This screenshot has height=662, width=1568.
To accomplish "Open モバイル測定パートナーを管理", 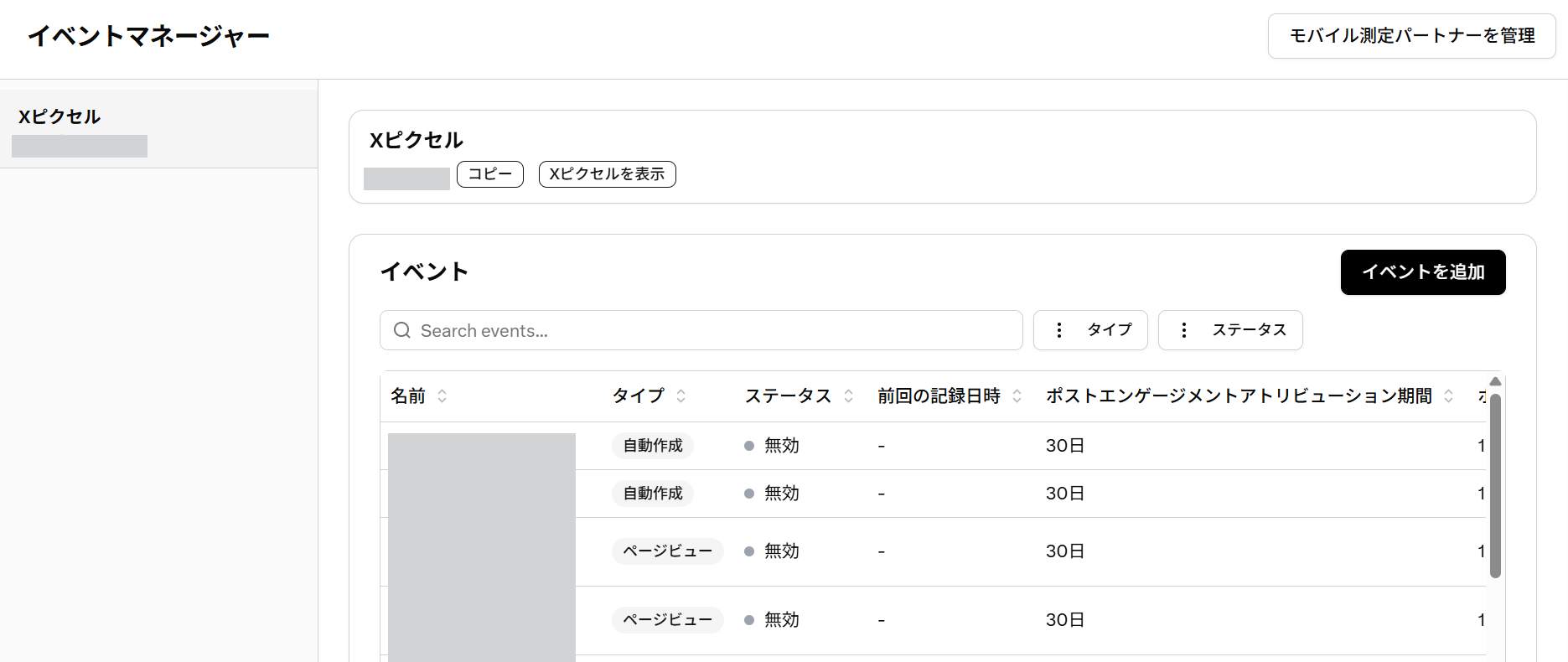I will coord(1411,36).
